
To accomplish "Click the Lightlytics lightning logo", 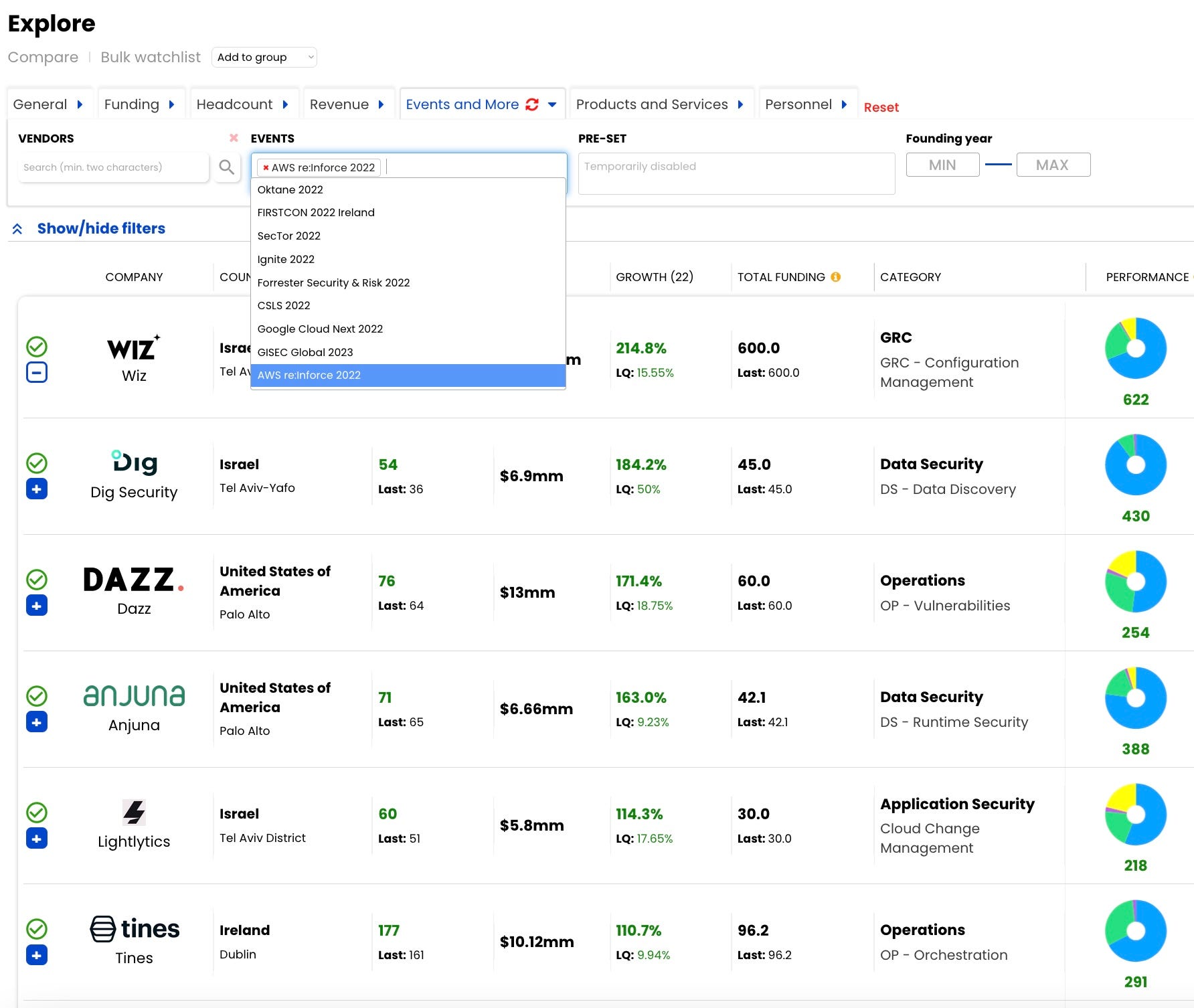I will [x=134, y=812].
